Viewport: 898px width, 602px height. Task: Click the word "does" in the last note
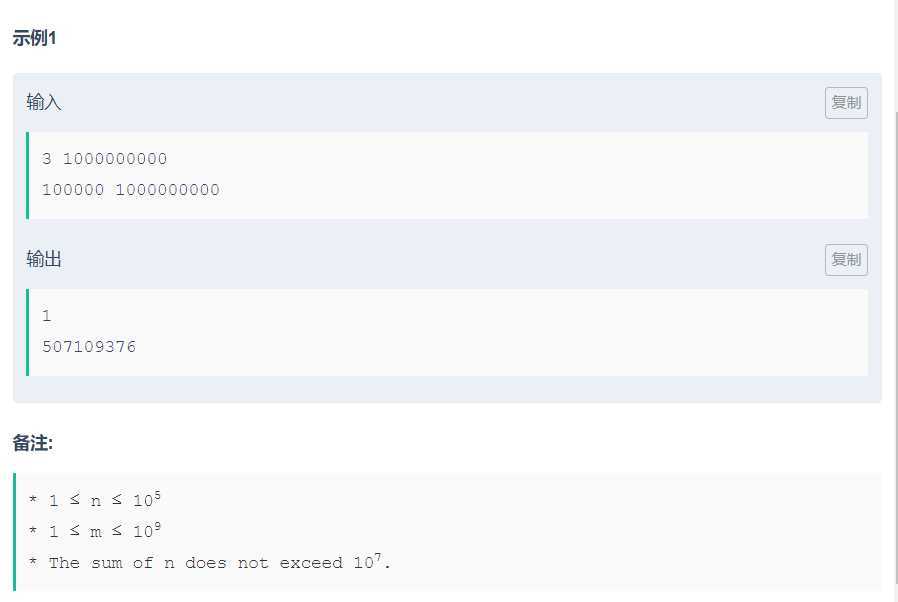point(206,563)
